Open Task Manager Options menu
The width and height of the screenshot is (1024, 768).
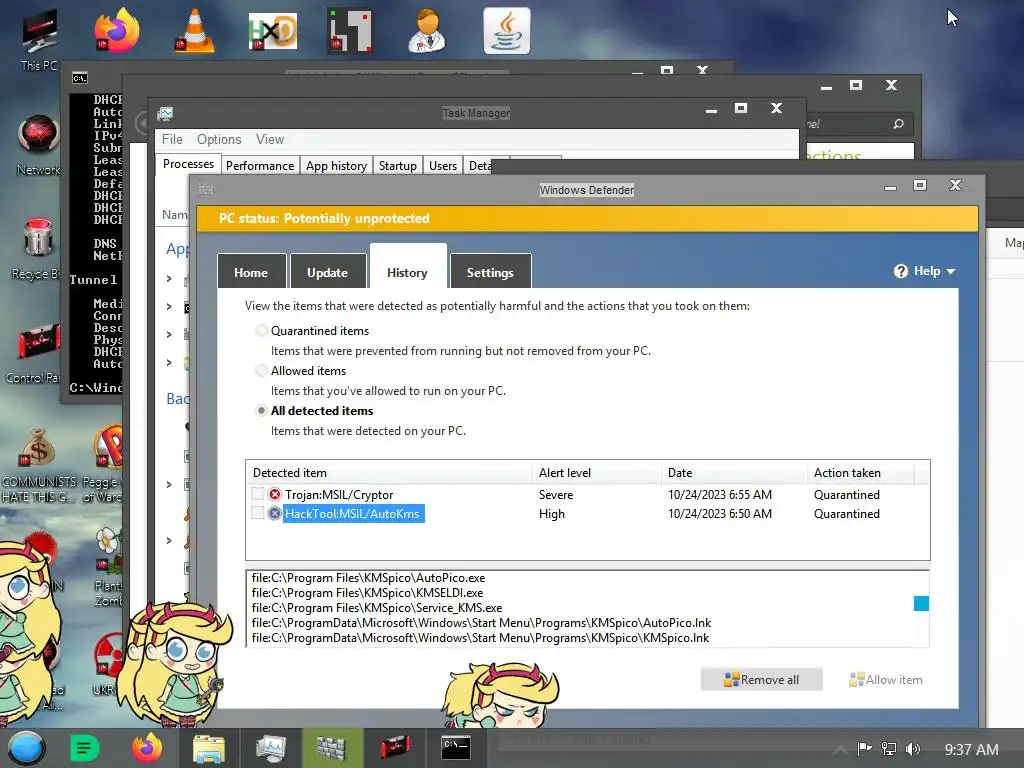219,139
